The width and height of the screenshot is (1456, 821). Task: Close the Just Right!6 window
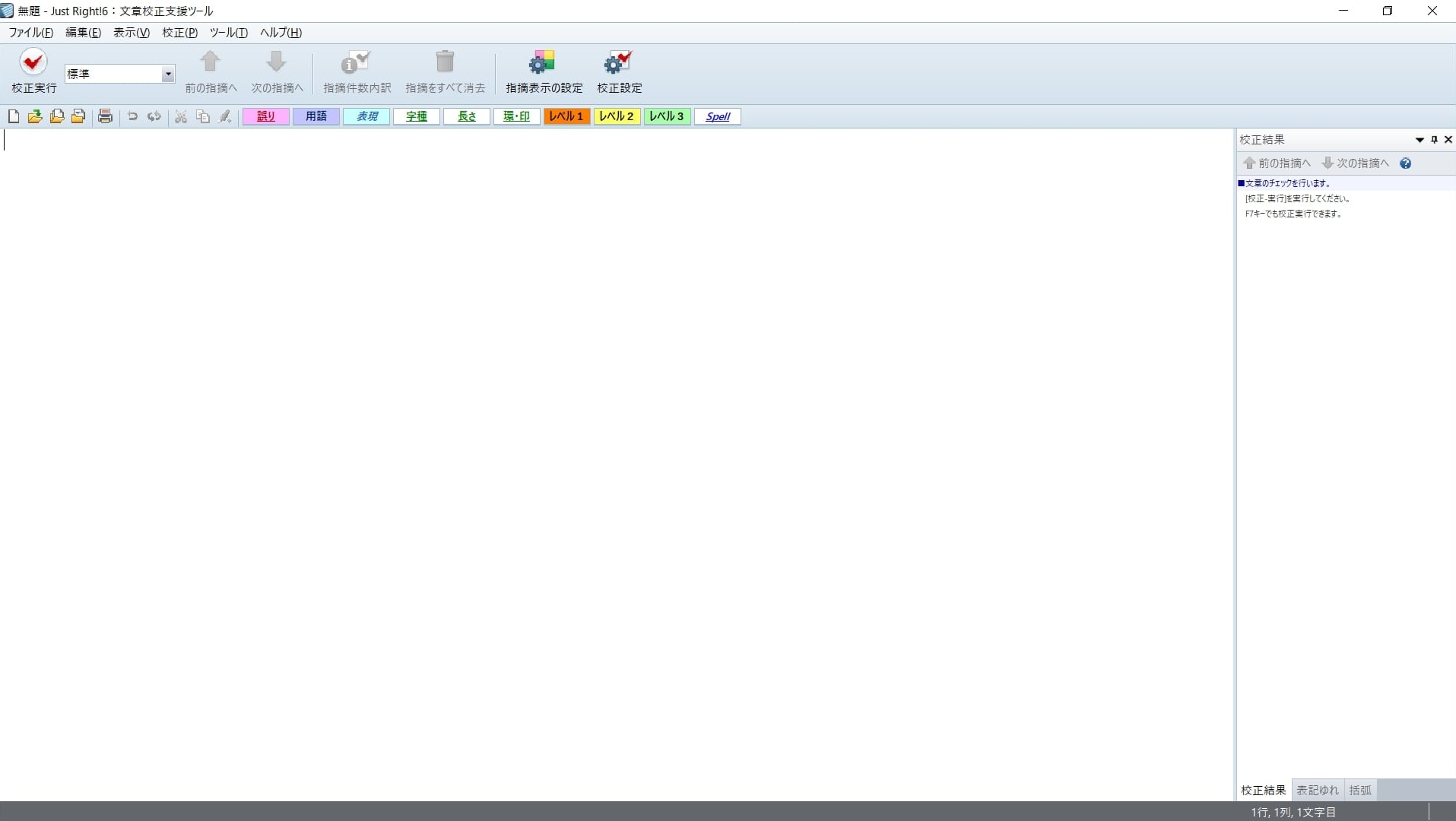point(1432,11)
